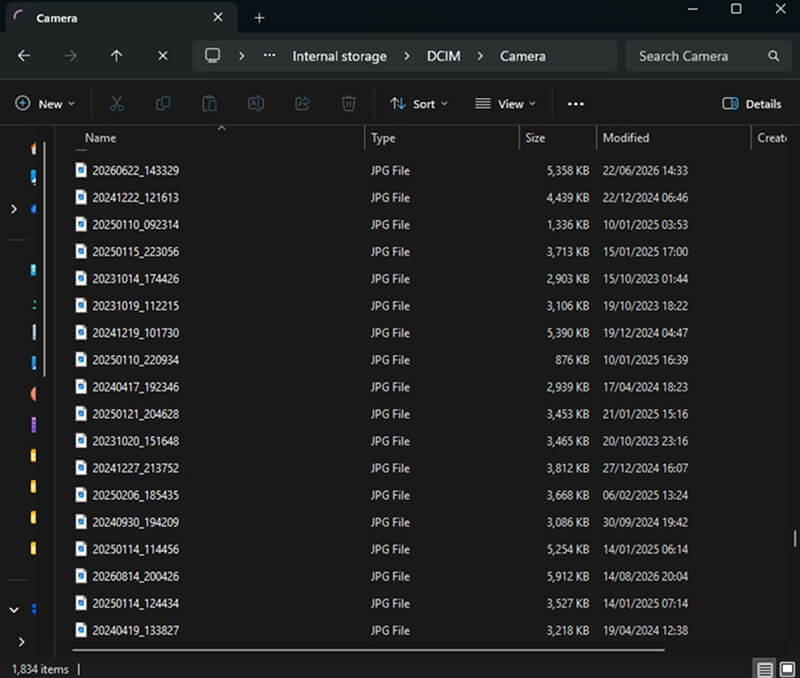The width and height of the screenshot is (800, 678).
Task: Navigate to DCIM breadcrumb
Action: tap(443, 56)
